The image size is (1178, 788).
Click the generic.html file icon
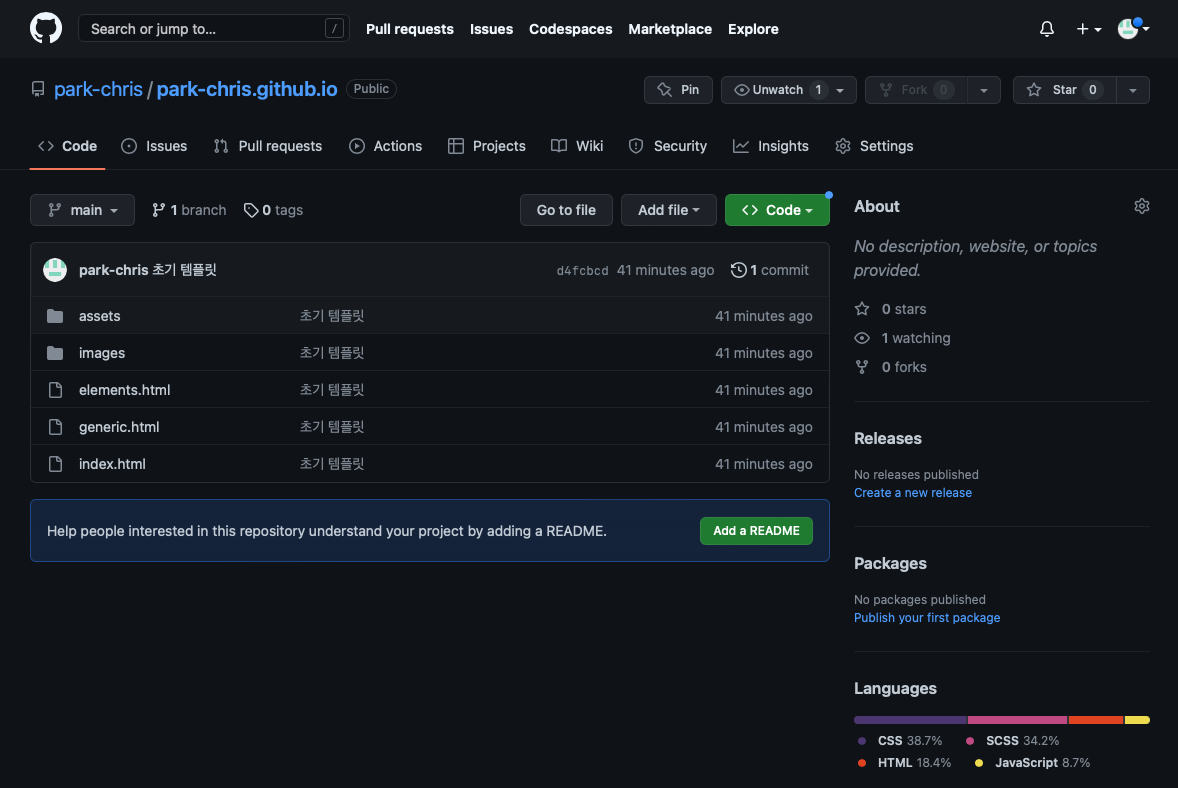(x=55, y=427)
